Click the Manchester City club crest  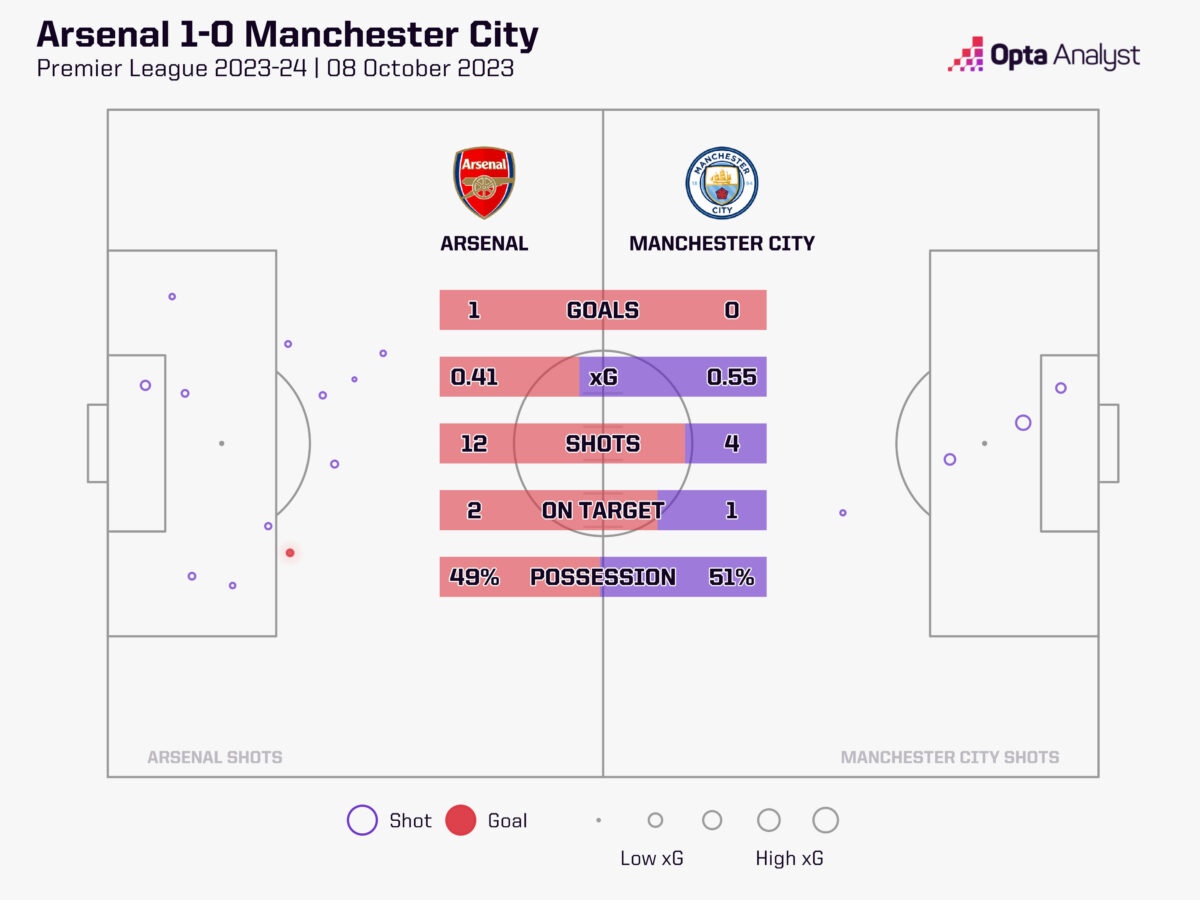722,182
